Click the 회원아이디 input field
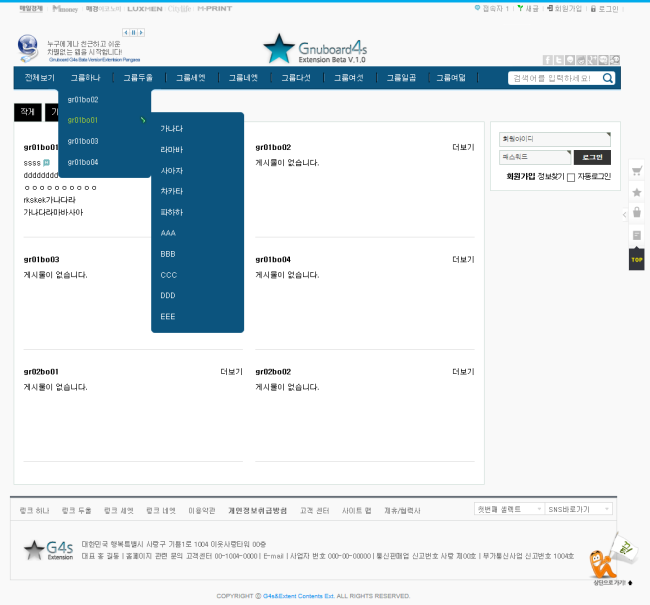Image resolution: width=650 pixels, height=605 pixels. [555, 139]
